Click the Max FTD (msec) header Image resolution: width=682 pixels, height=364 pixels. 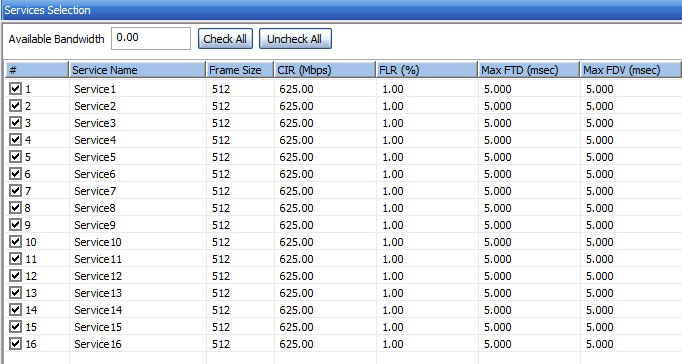528,70
